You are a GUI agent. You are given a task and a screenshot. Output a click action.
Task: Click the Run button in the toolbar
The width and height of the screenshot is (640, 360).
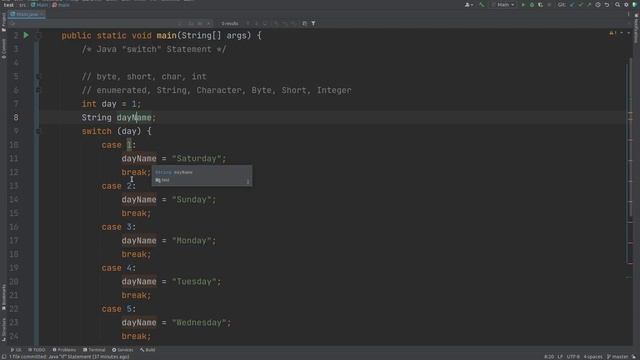point(523,5)
